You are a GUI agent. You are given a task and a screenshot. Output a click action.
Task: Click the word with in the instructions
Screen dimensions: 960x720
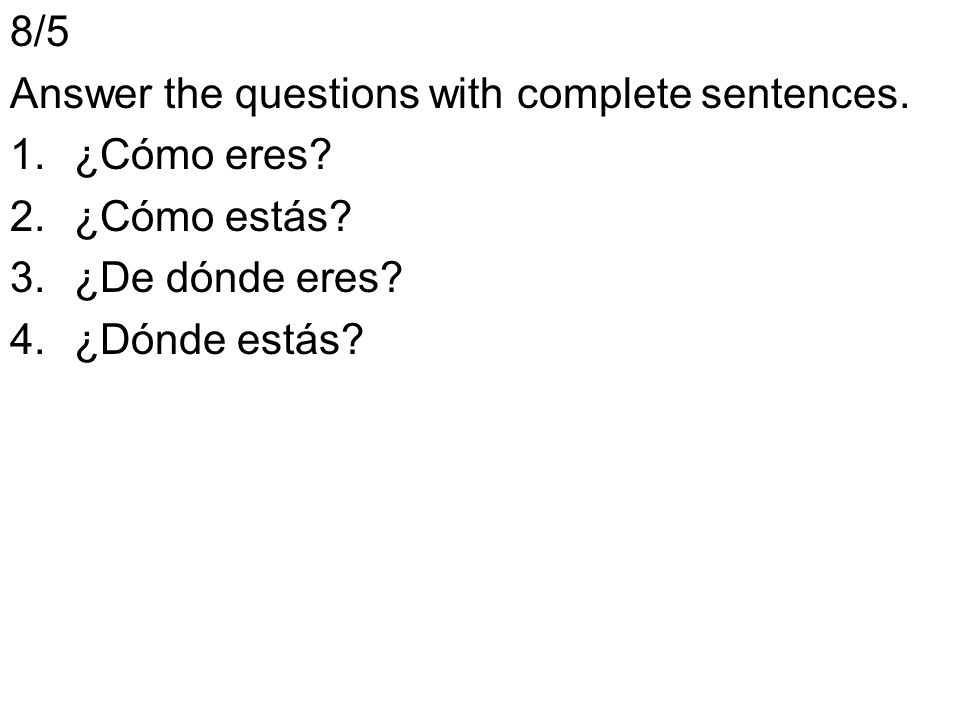465,94
